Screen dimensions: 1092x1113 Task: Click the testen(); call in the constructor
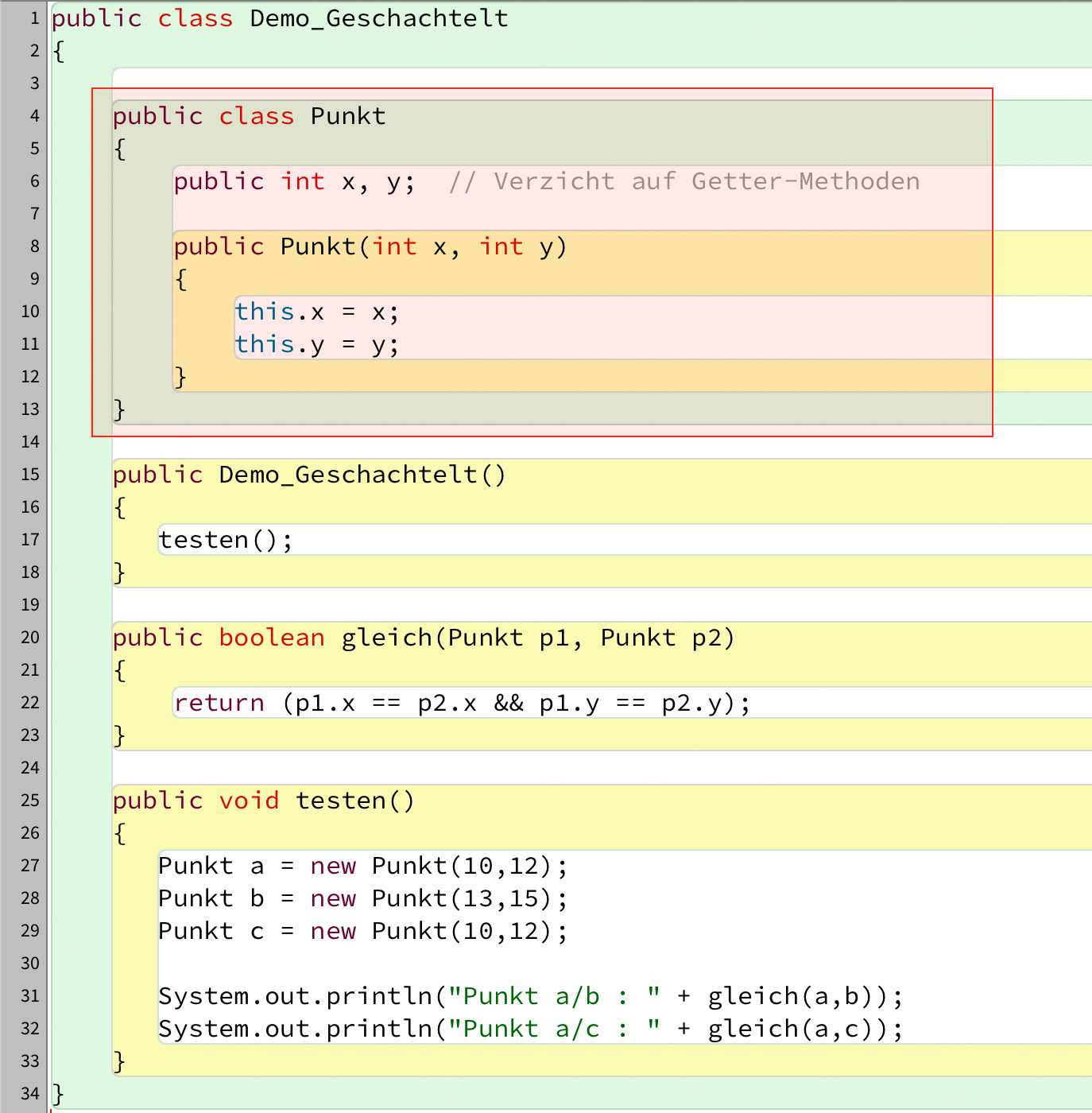tap(226, 541)
